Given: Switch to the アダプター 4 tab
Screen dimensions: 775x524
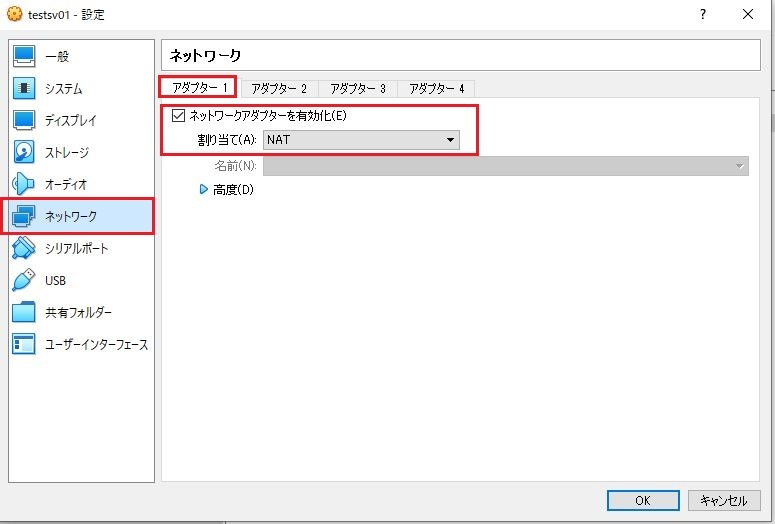Looking at the screenshot, I should (436, 88).
